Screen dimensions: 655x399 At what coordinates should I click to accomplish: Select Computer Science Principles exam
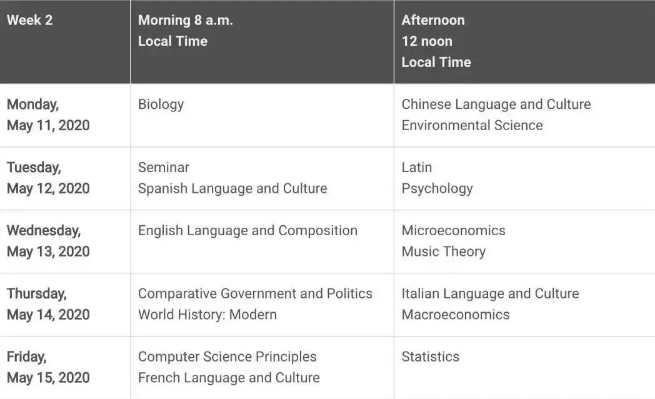(x=227, y=357)
